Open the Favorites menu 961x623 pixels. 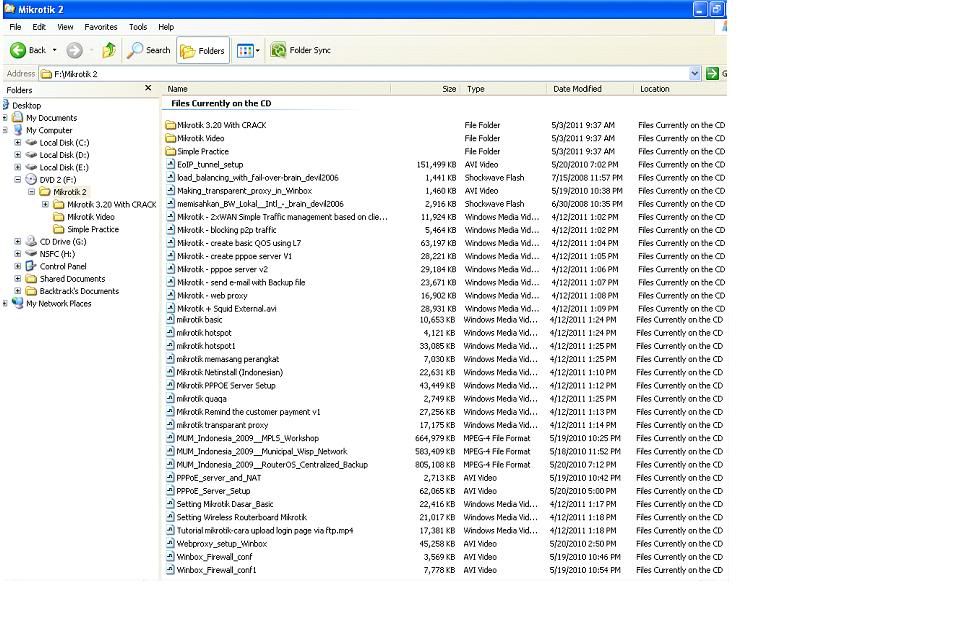[101, 27]
